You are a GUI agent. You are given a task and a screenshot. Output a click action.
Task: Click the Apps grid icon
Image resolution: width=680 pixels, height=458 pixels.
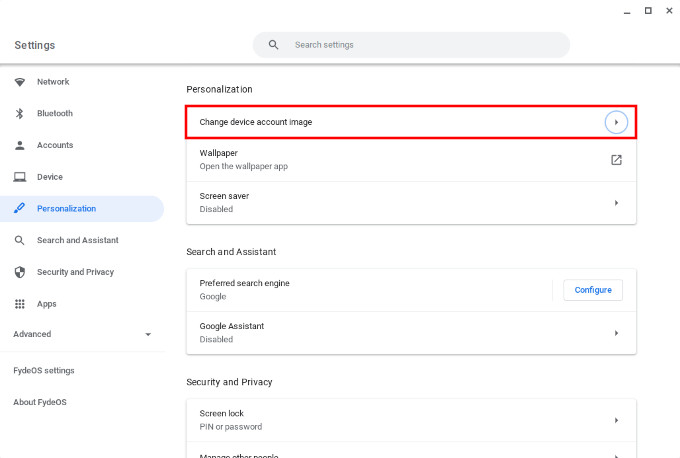click(20, 304)
